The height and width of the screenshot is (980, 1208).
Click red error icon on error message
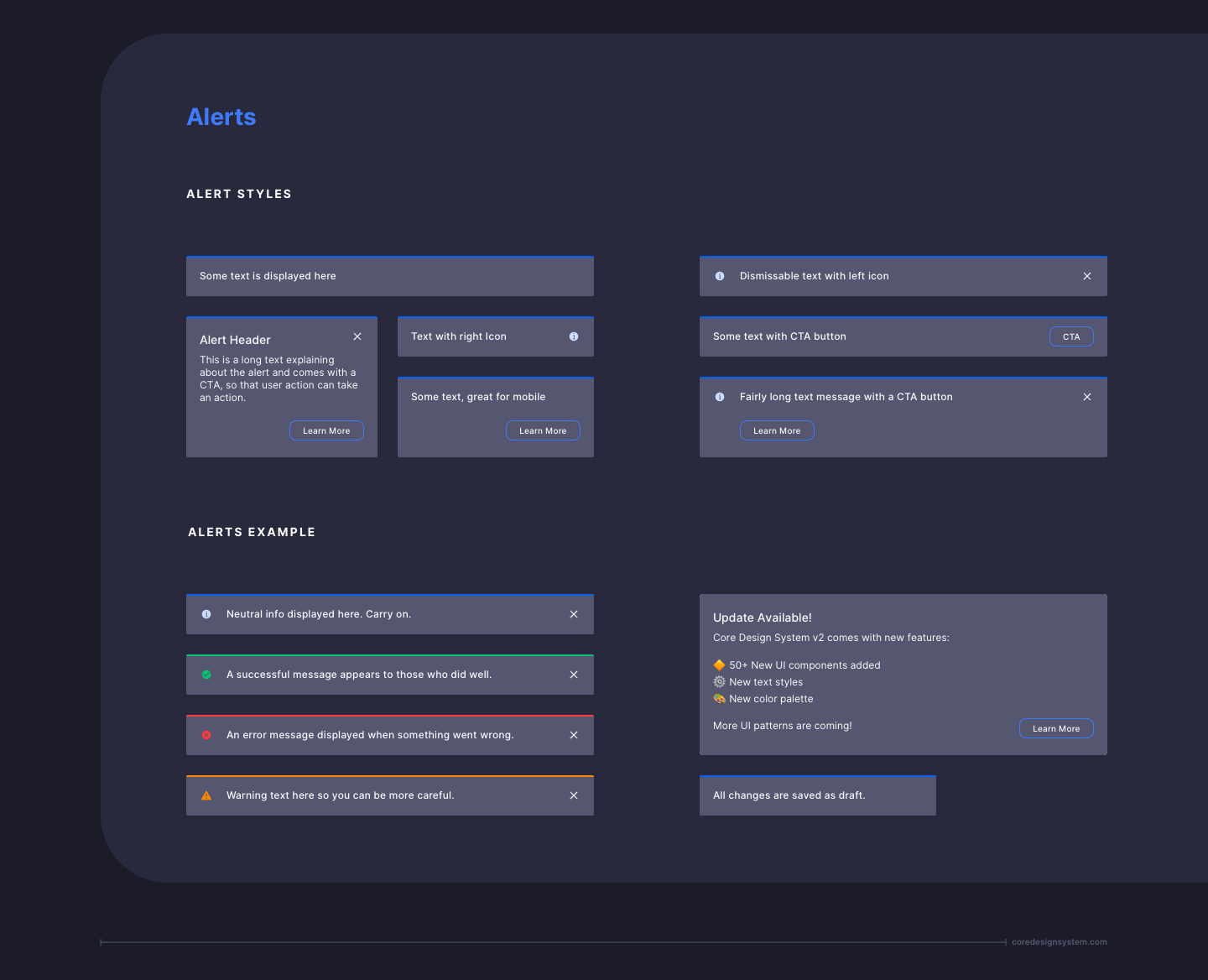tap(206, 735)
